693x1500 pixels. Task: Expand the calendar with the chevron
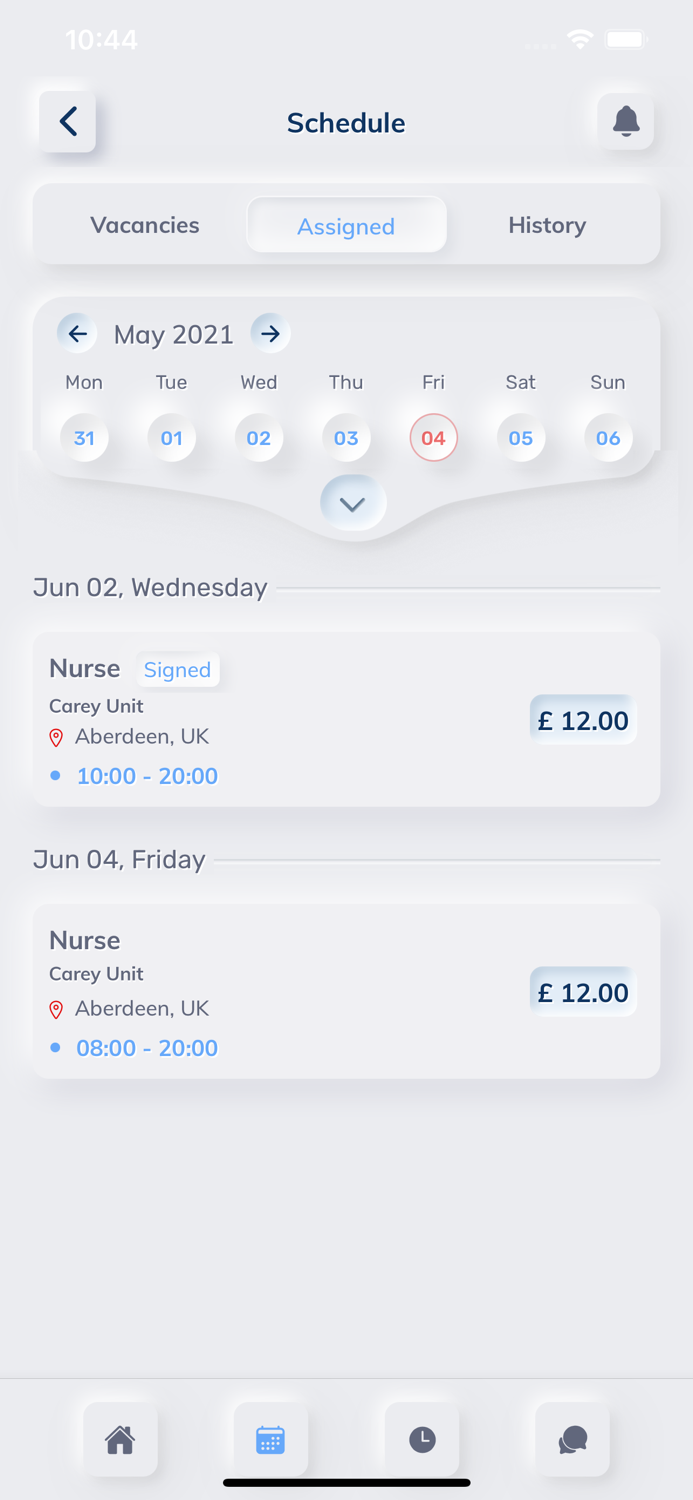(352, 503)
